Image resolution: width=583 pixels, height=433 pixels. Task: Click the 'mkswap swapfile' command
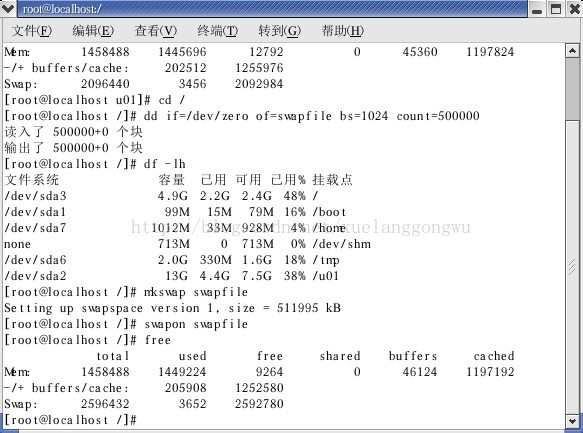196,292
